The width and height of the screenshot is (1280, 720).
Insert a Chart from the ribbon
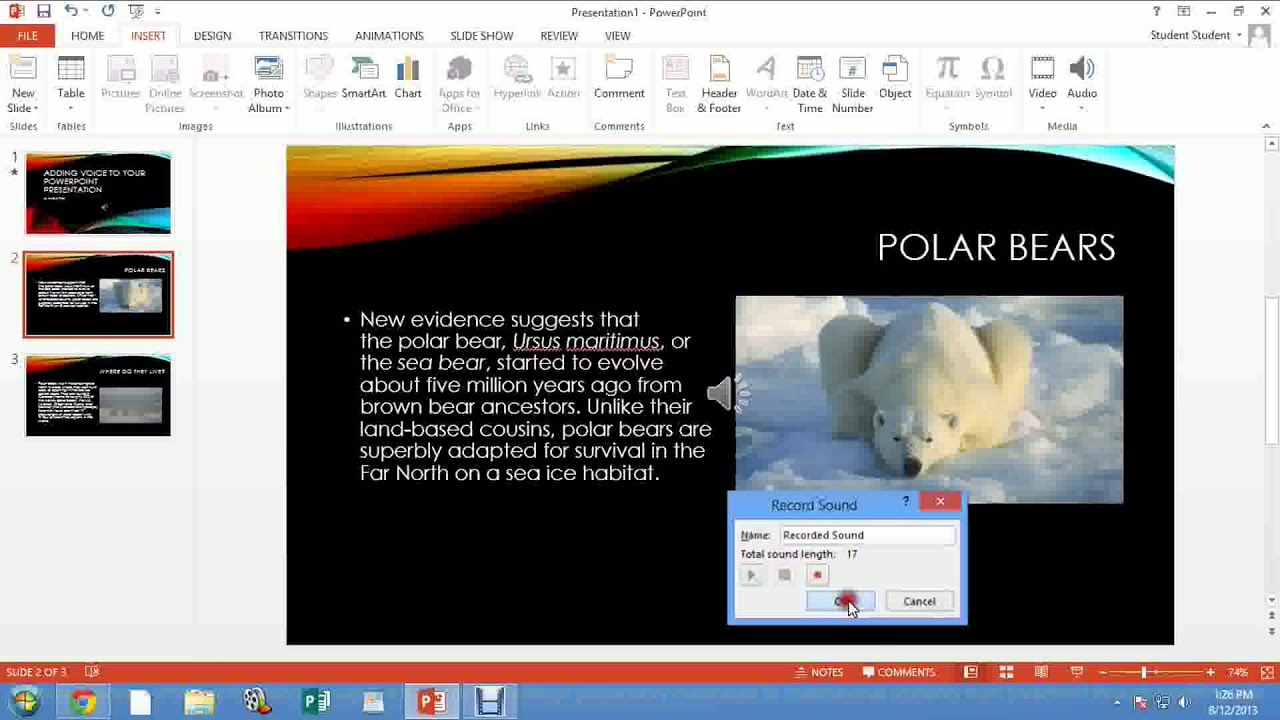[407, 78]
